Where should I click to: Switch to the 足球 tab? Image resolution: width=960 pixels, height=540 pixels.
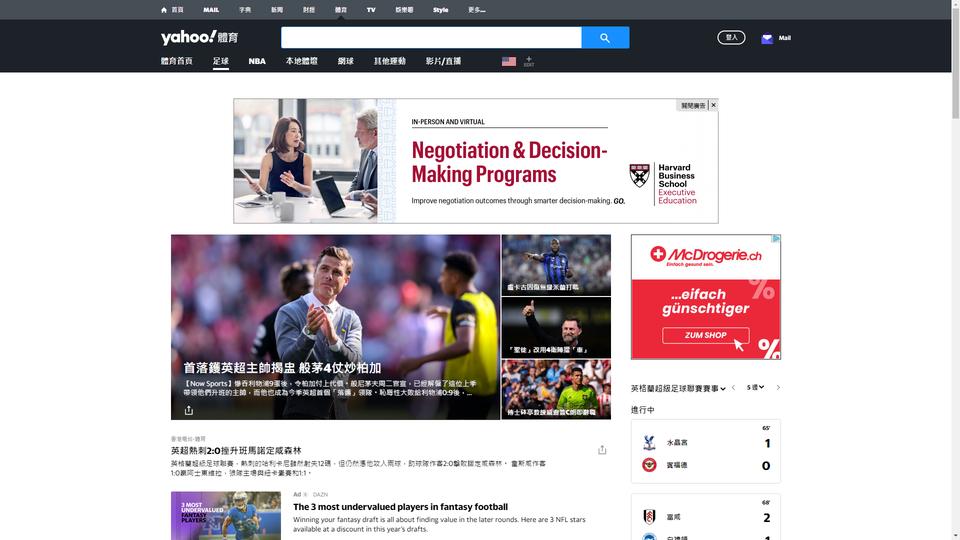220,61
